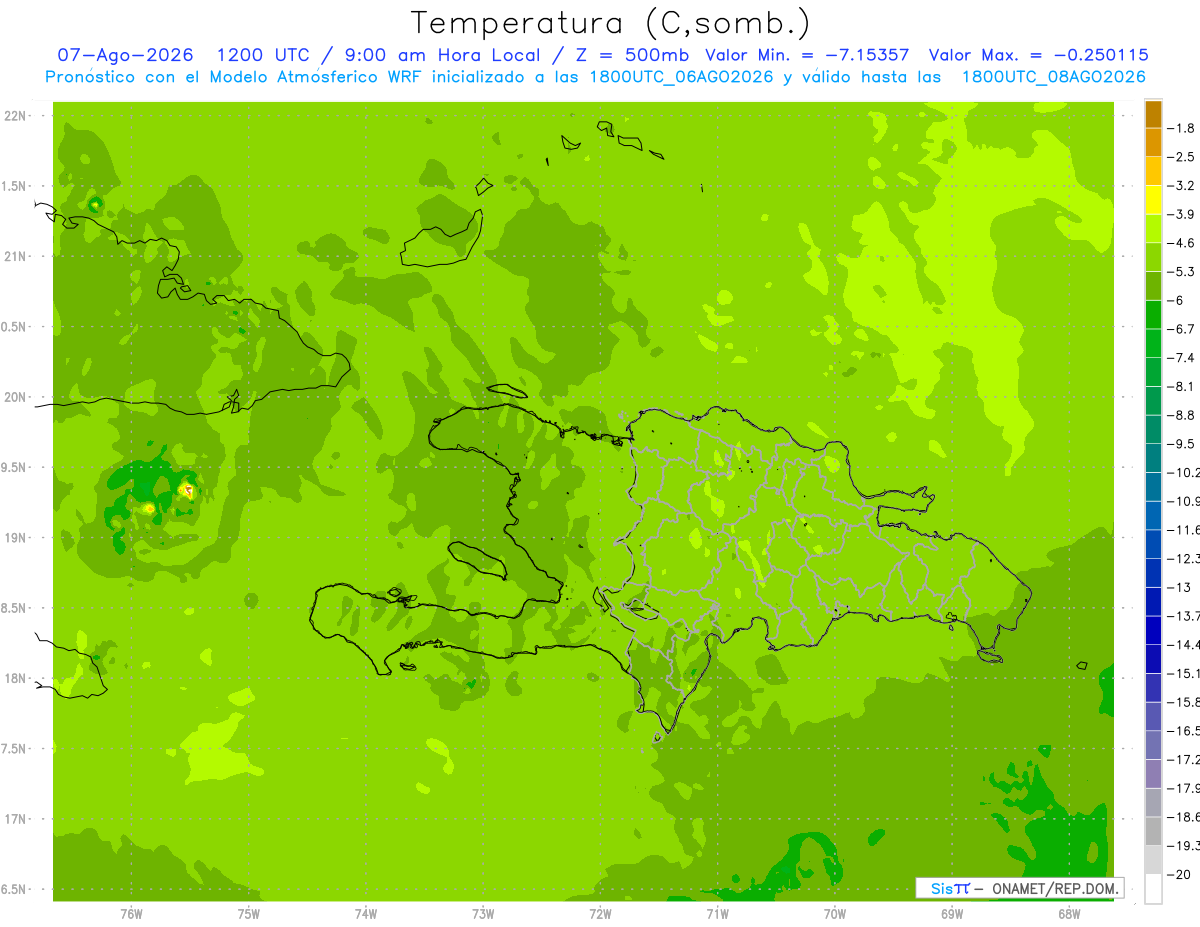Click the '-7.4' colorbar value
The image size is (1200, 927).
[x=1182, y=357]
